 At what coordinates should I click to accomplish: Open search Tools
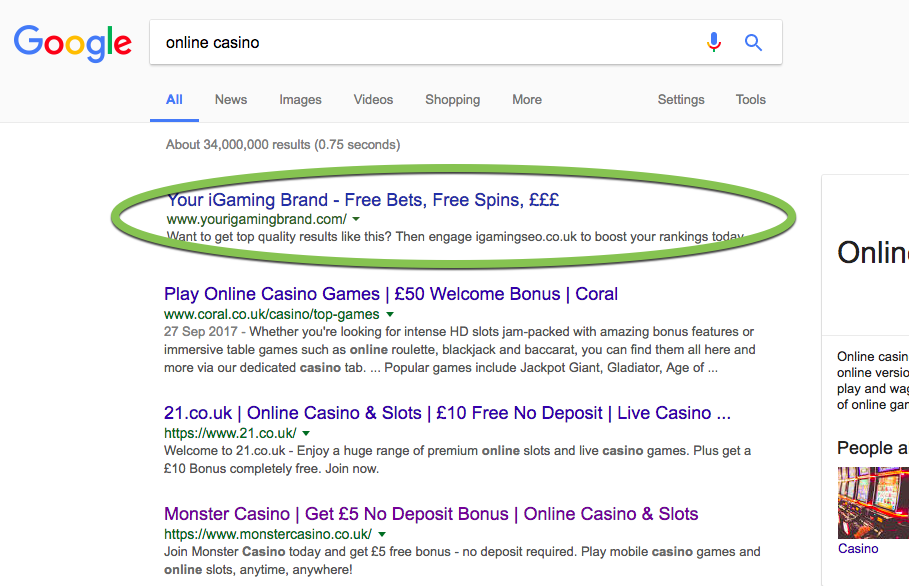751,100
